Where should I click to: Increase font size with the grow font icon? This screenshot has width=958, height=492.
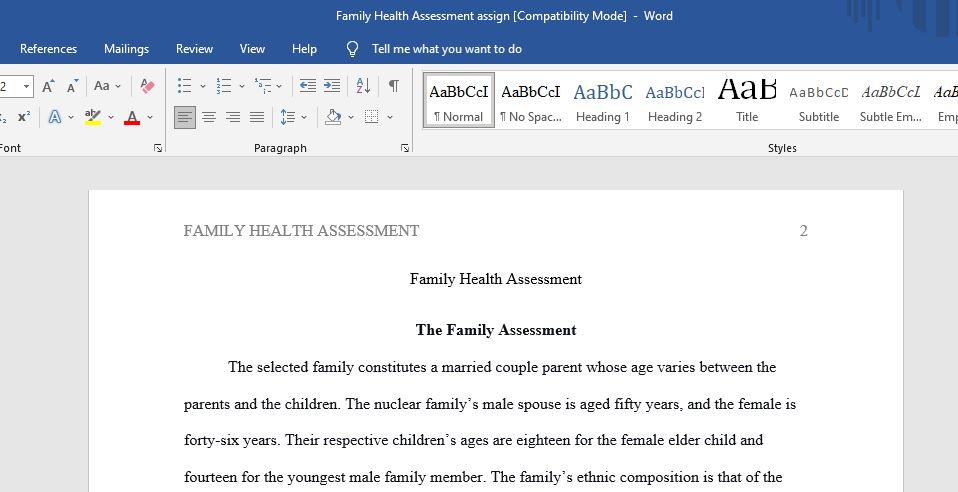(48, 86)
